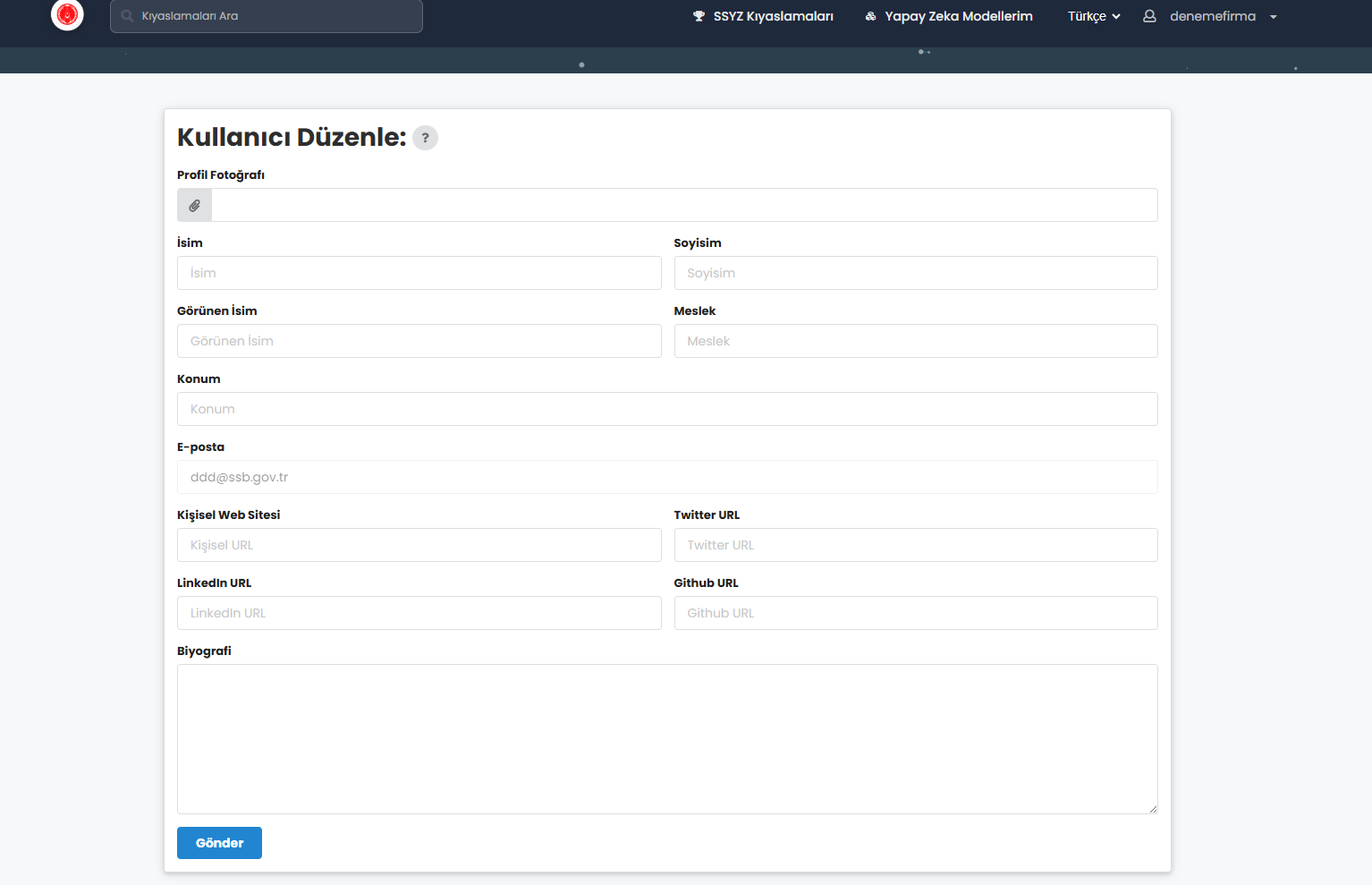The width and height of the screenshot is (1372, 885).
Task: Click the help question mark icon
Action: tap(425, 138)
